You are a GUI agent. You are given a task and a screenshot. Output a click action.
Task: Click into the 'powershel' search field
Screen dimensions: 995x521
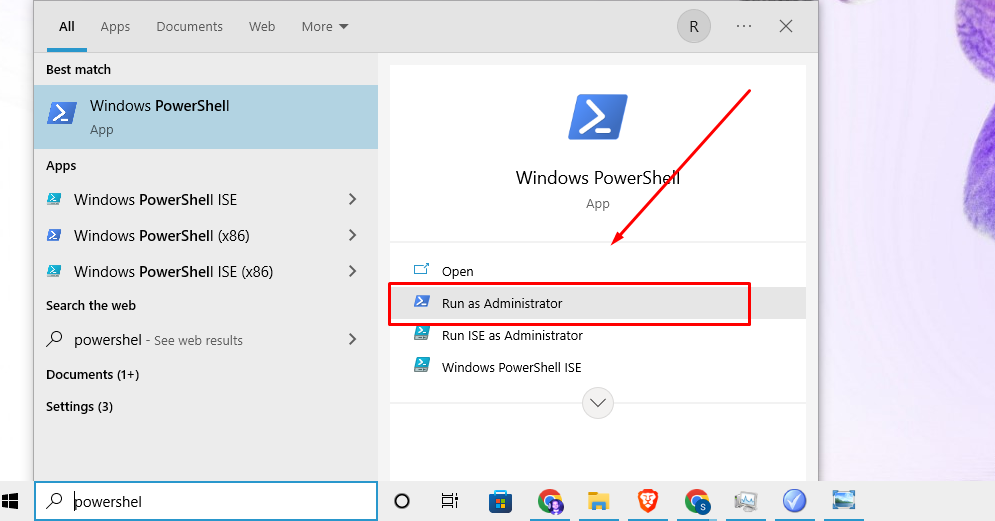(x=206, y=501)
